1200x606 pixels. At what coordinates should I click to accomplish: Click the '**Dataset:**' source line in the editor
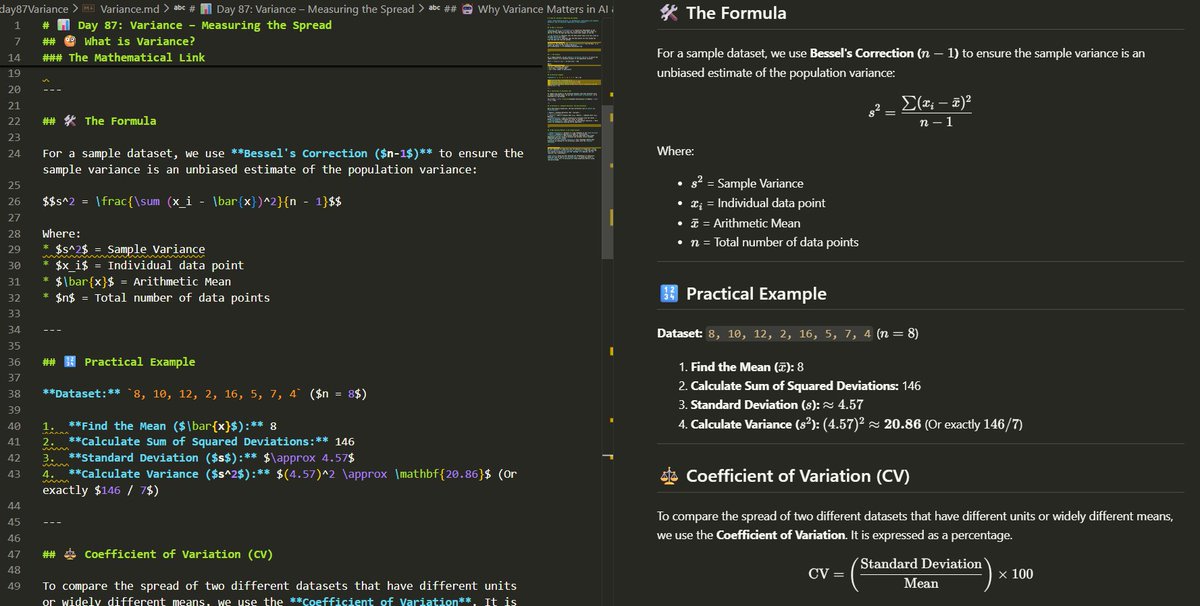205,393
